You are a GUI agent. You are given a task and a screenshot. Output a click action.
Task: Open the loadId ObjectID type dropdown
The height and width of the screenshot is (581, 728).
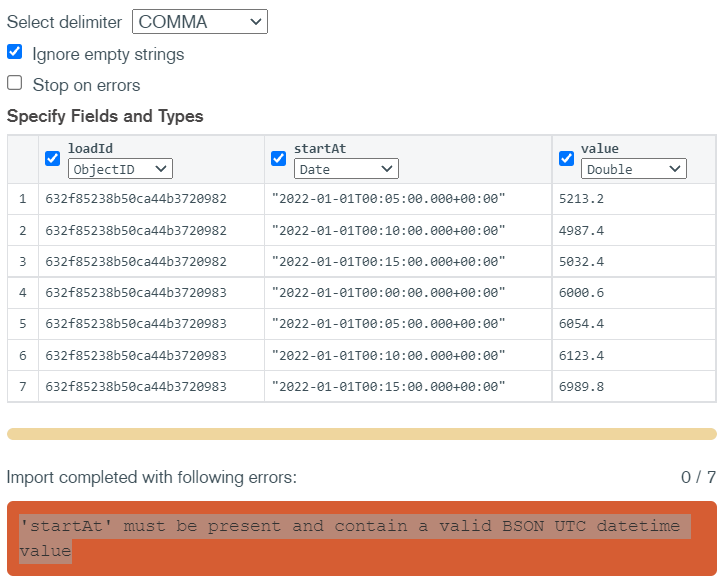[x=121, y=169]
